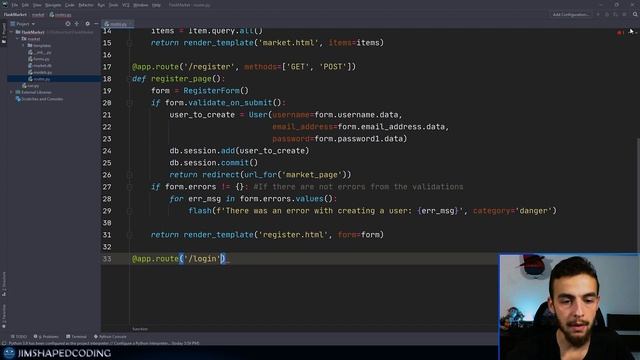Click 'market.html' string on line 15
Image resolution: width=640 pixels, height=360 pixels.
pos(288,43)
